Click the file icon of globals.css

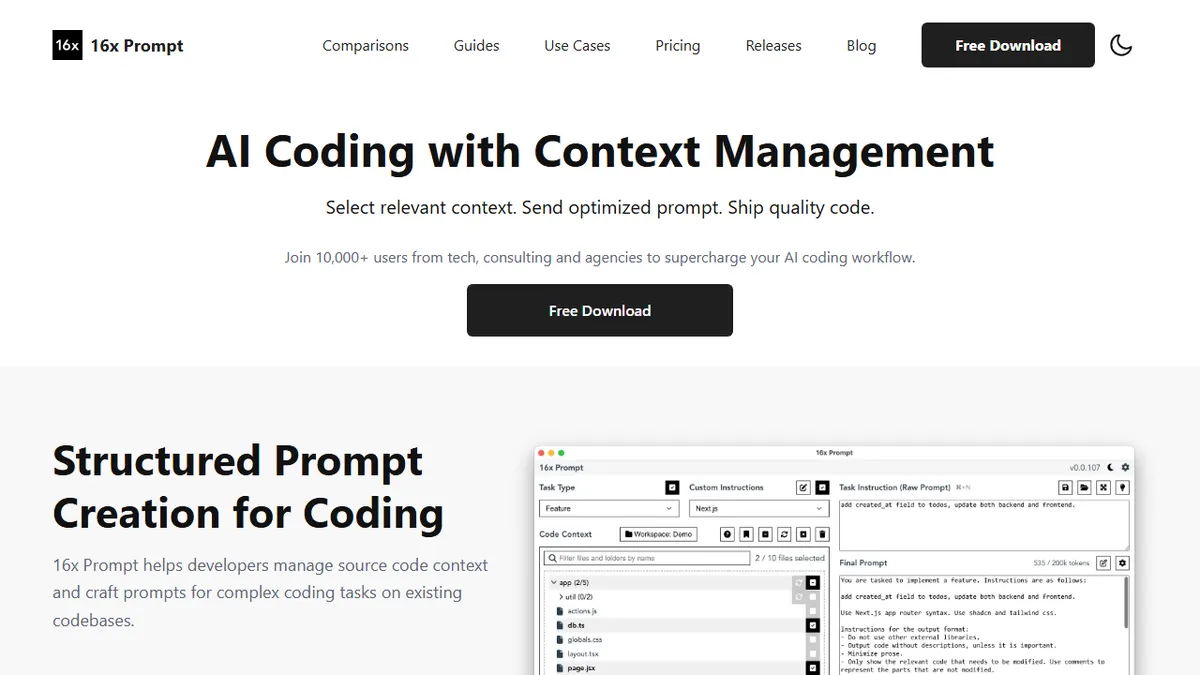click(560, 640)
